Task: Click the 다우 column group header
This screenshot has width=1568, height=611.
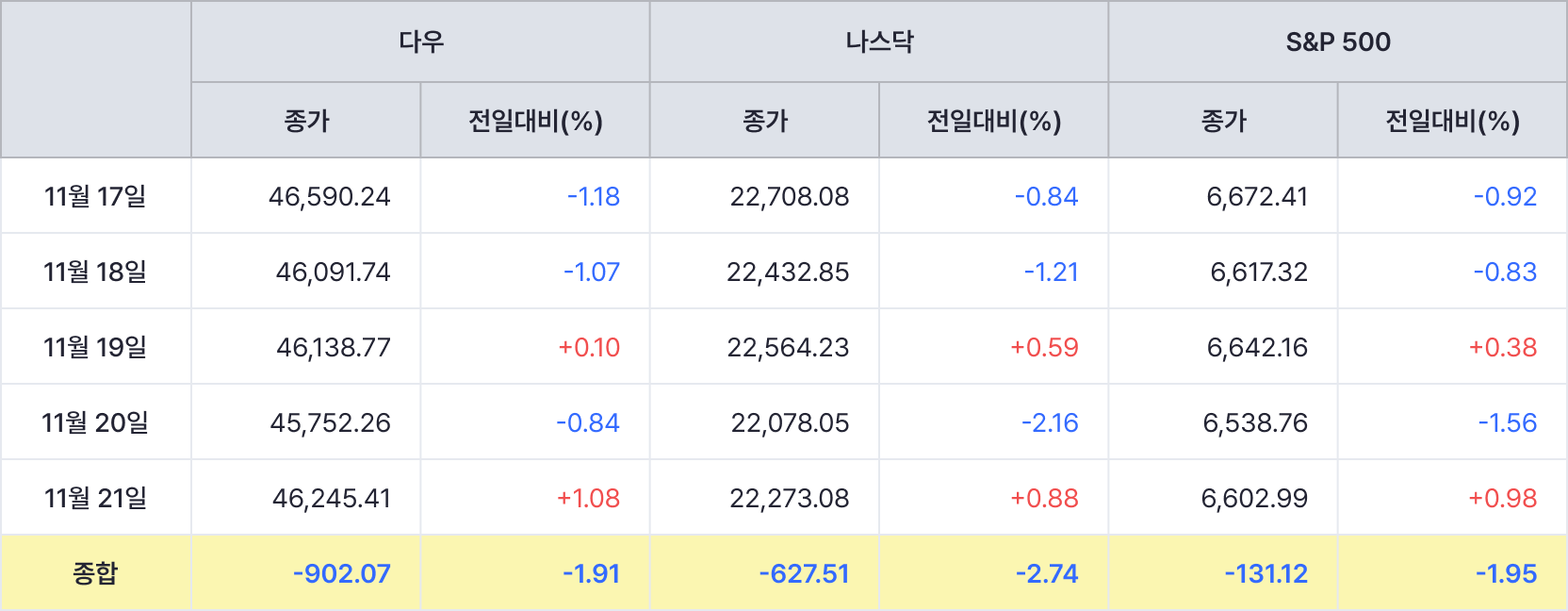Action: [420, 41]
